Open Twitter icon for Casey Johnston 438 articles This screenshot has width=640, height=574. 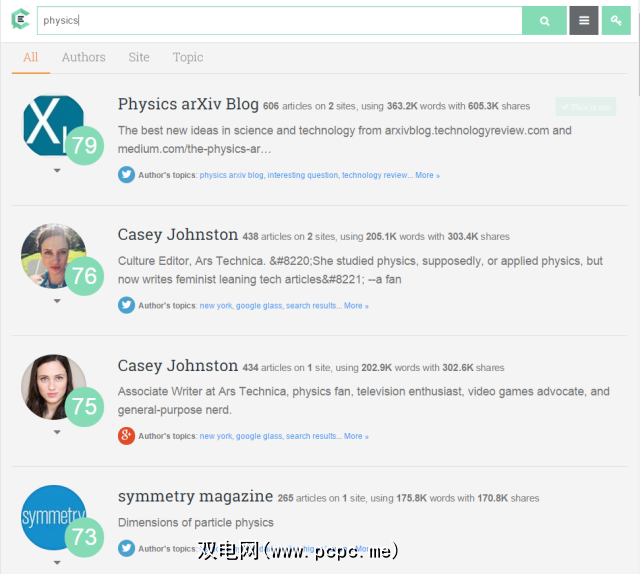point(127,305)
